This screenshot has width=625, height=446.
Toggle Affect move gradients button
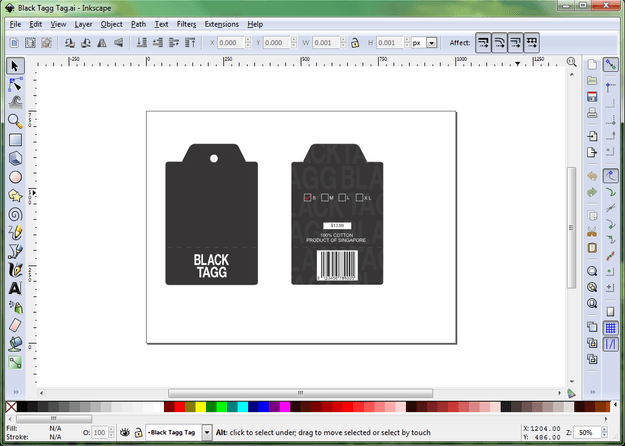tap(515, 43)
